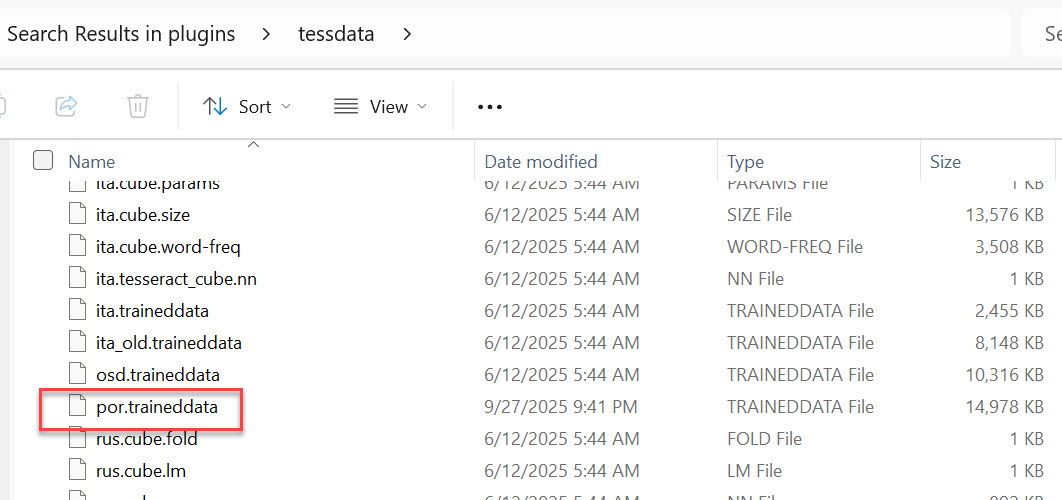
Task: Navigate to Search Results in plugins breadcrumb
Action: coord(121,34)
